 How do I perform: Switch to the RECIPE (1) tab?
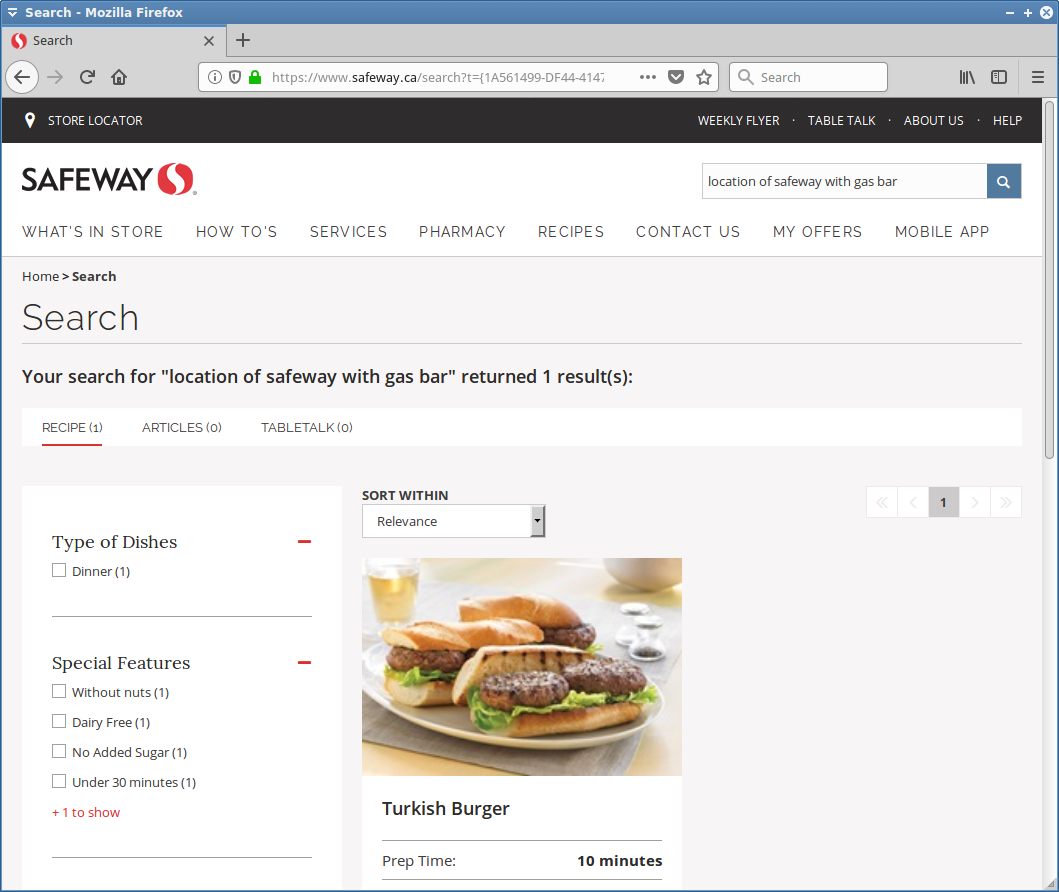(72, 427)
